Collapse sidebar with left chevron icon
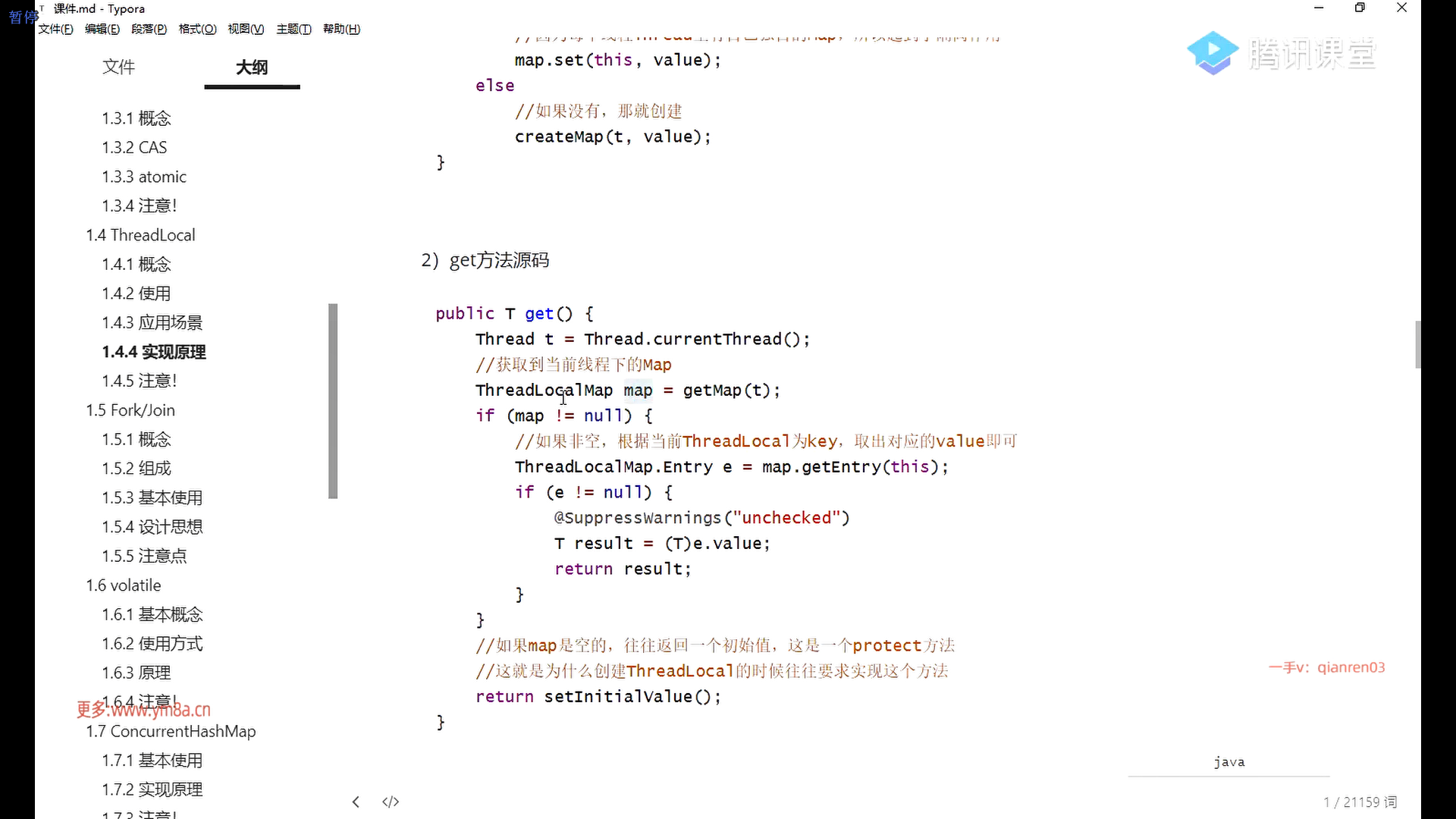 356,802
